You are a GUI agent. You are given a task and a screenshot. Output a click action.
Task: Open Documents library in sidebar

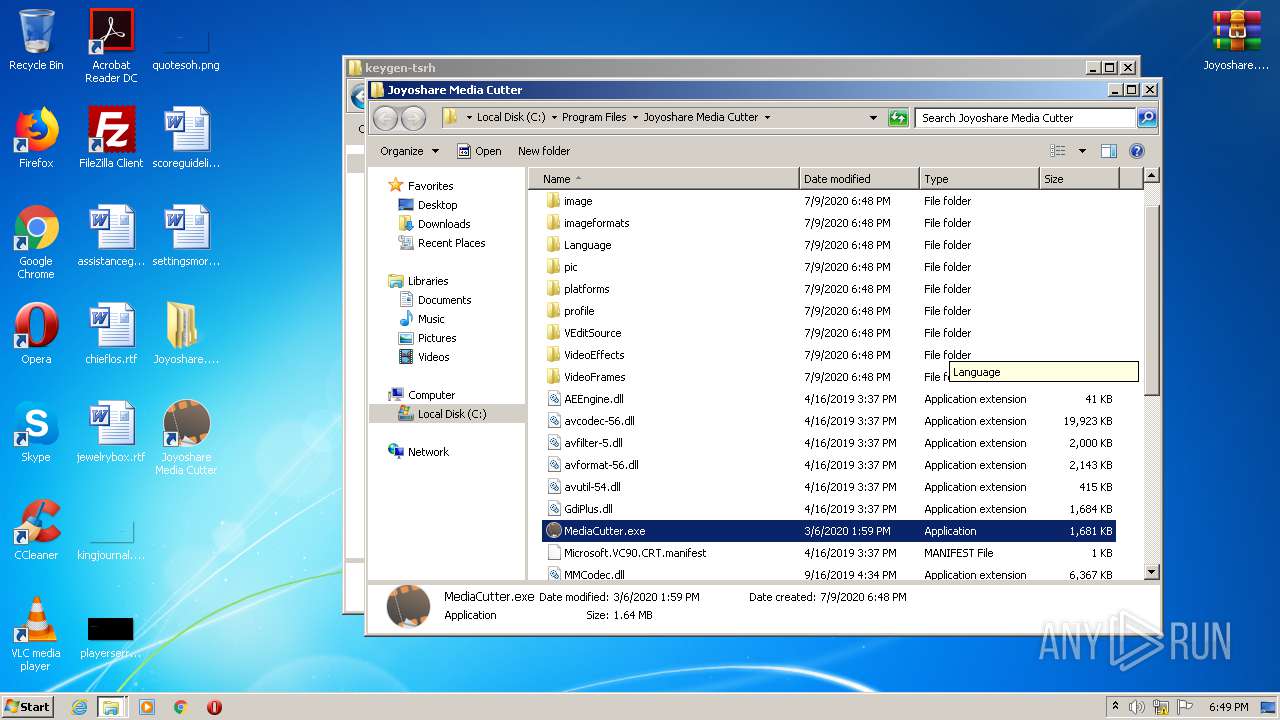pos(435,300)
